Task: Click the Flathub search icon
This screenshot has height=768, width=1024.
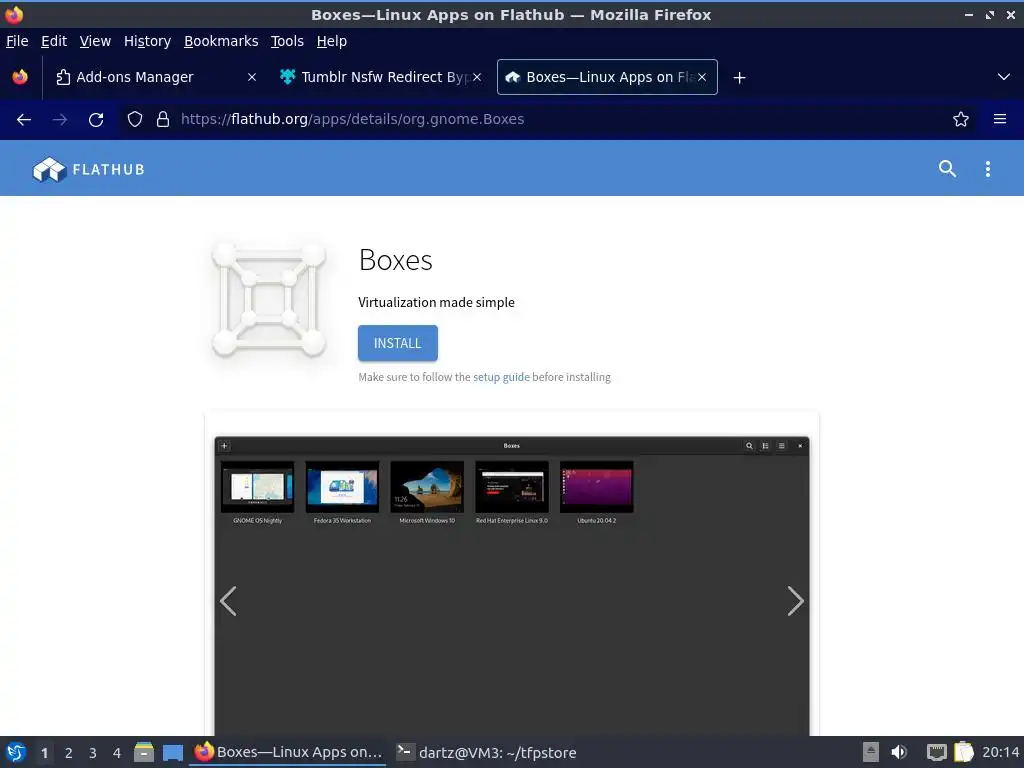Action: pyautogui.click(x=948, y=169)
